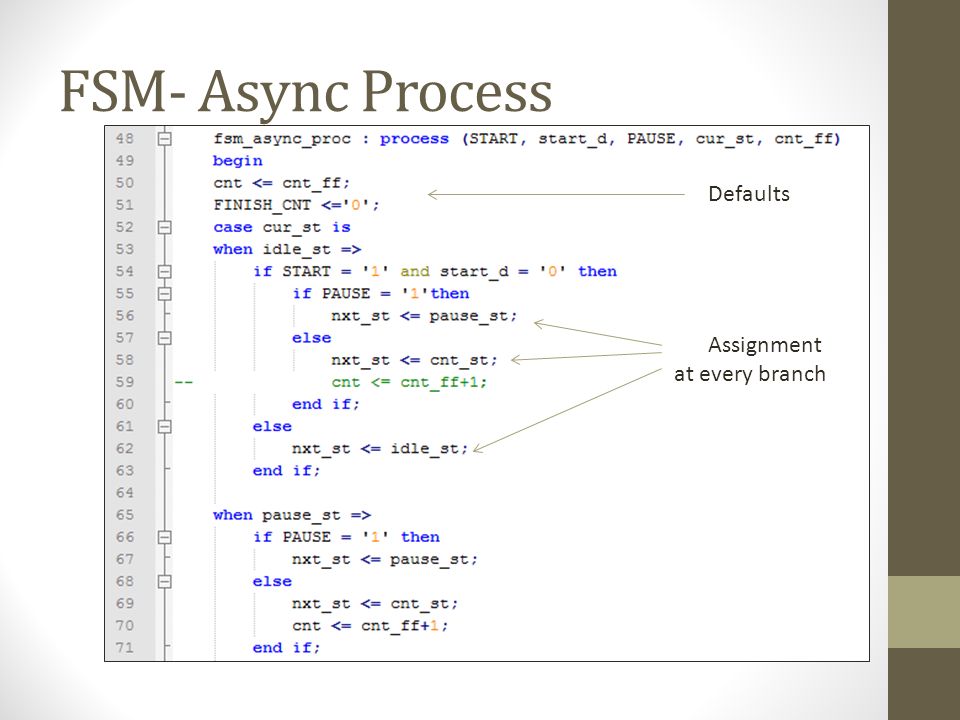Screen dimensions: 960x720
Task: Click 'case cur_st is' on line 52
Action: (282, 227)
